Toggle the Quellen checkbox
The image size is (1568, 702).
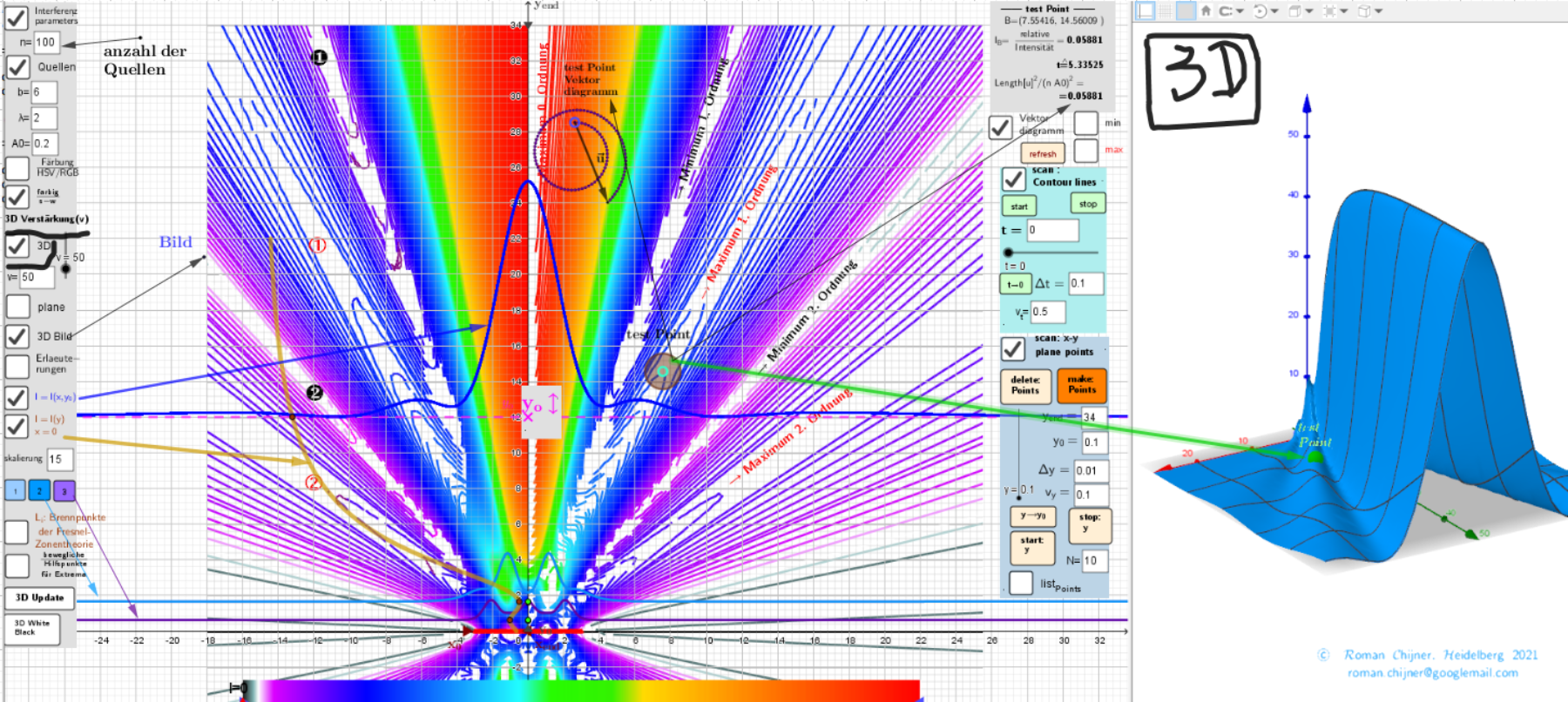(18, 66)
